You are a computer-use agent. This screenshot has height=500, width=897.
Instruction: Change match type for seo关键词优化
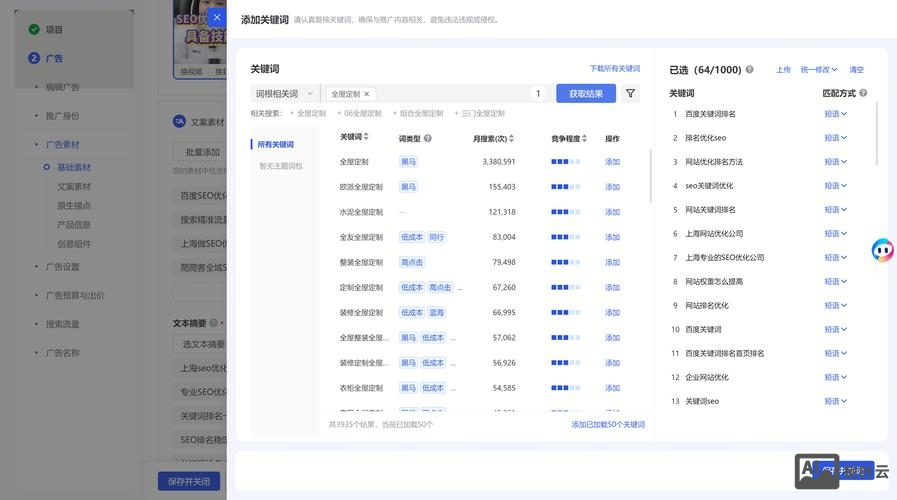[835, 186]
